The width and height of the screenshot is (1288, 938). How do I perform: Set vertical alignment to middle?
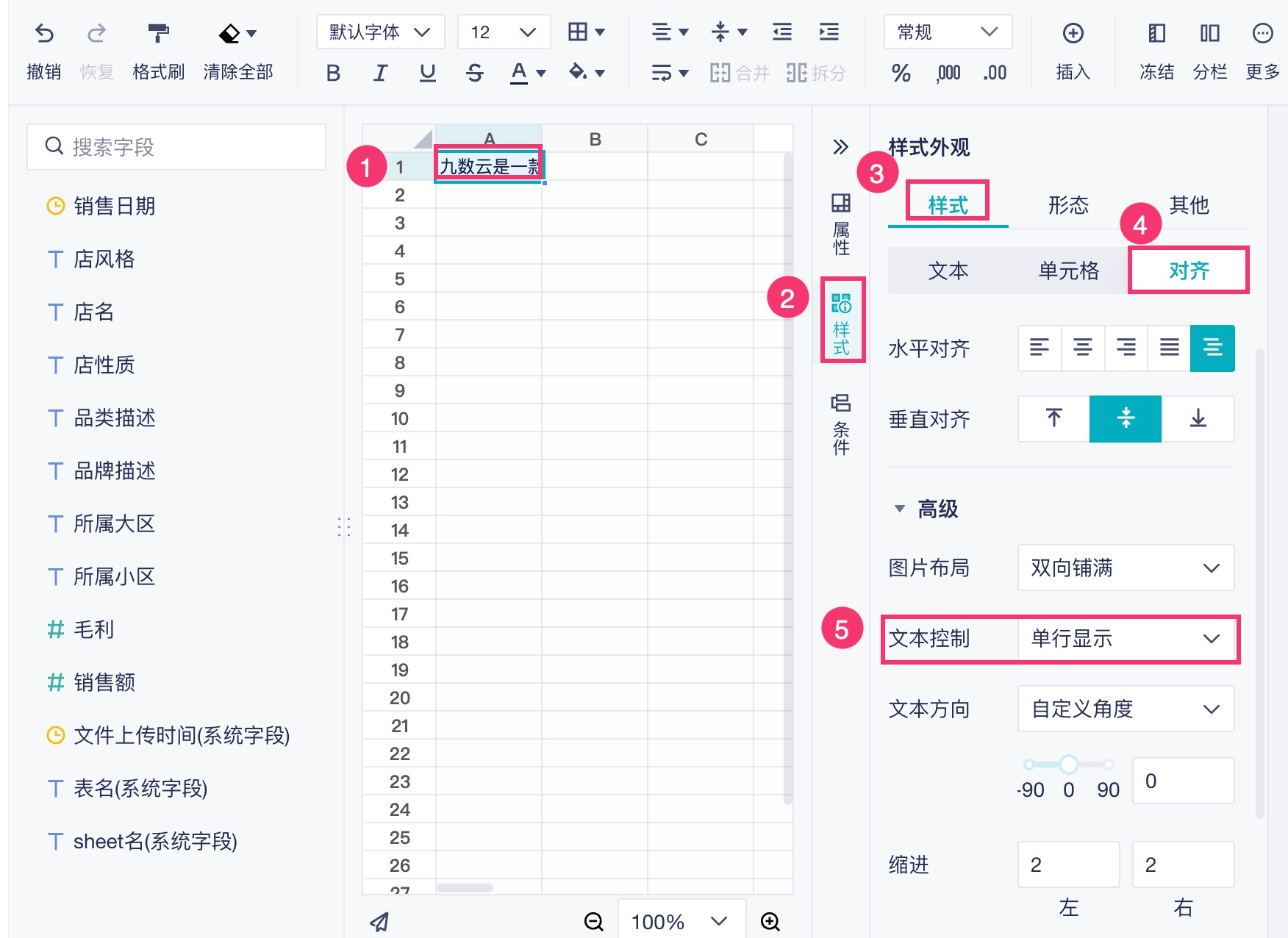pyautogui.click(x=1126, y=418)
